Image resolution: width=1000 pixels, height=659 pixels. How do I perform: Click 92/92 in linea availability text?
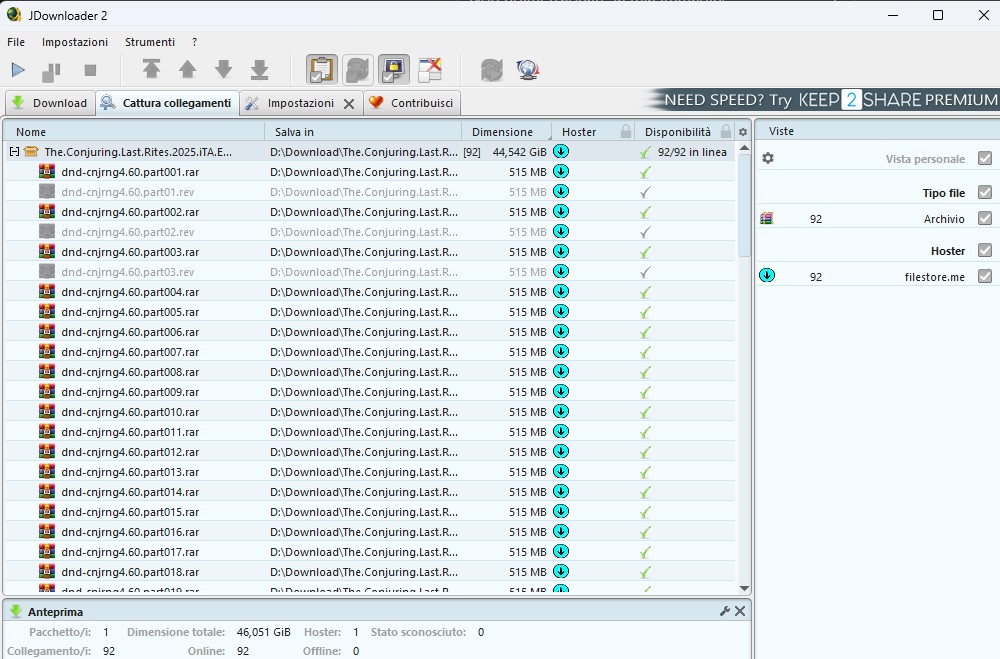[x=692, y=152]
